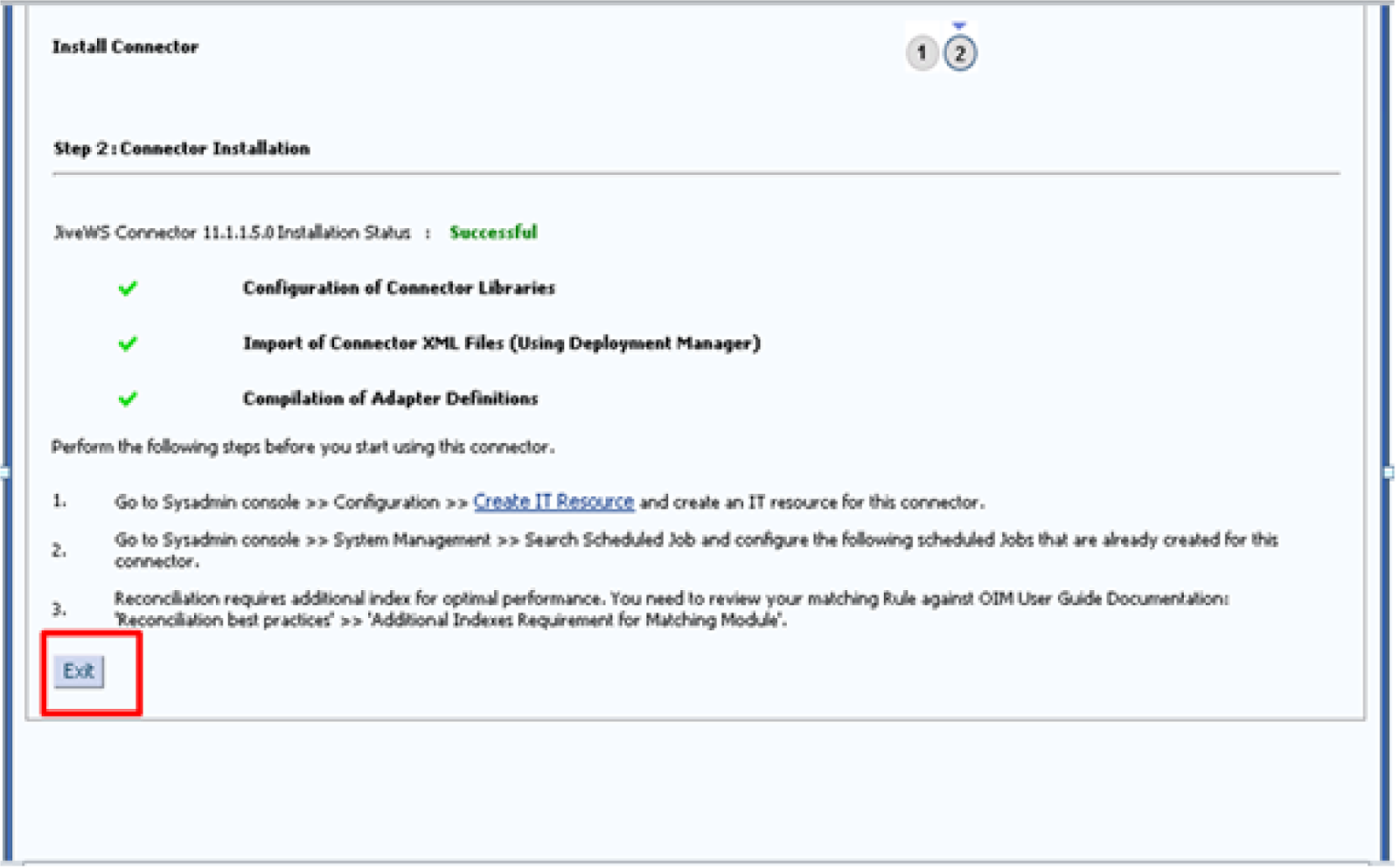Viewport: 1399px width, 868px height.
Task: Click 'Configuration of Connector Libraries' text
Action: 399,288
